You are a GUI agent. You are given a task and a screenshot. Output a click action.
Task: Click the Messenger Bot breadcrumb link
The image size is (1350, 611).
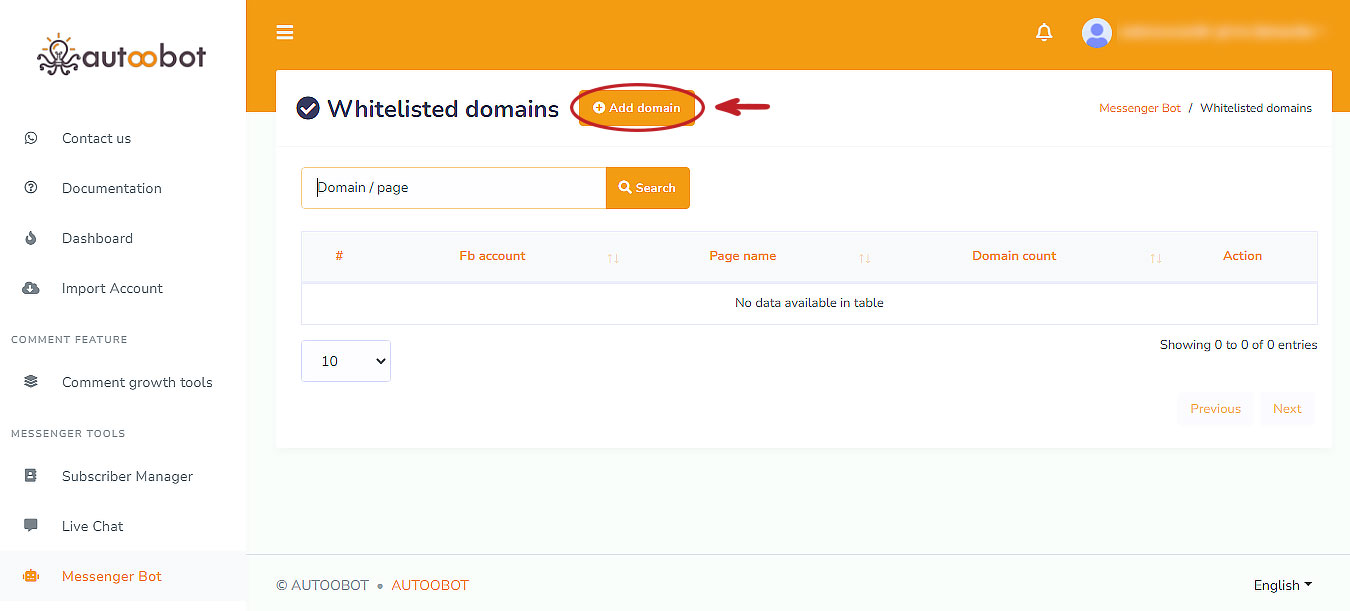1139,108
